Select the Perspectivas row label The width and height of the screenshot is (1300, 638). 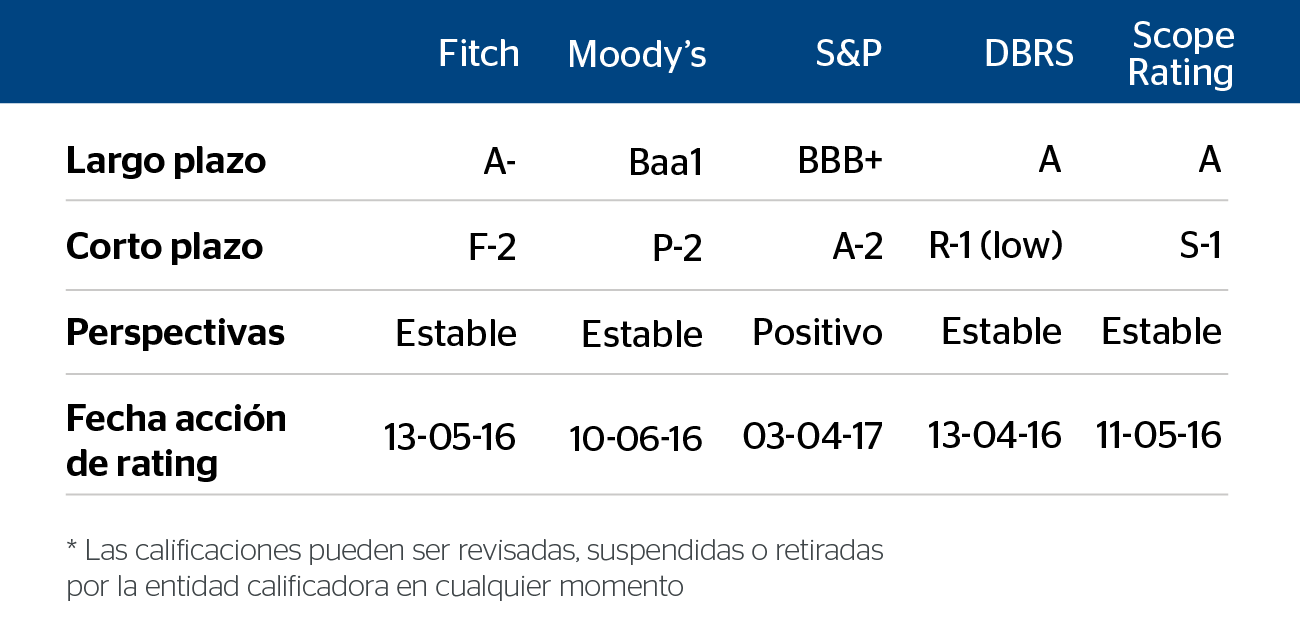coord(175,332)
